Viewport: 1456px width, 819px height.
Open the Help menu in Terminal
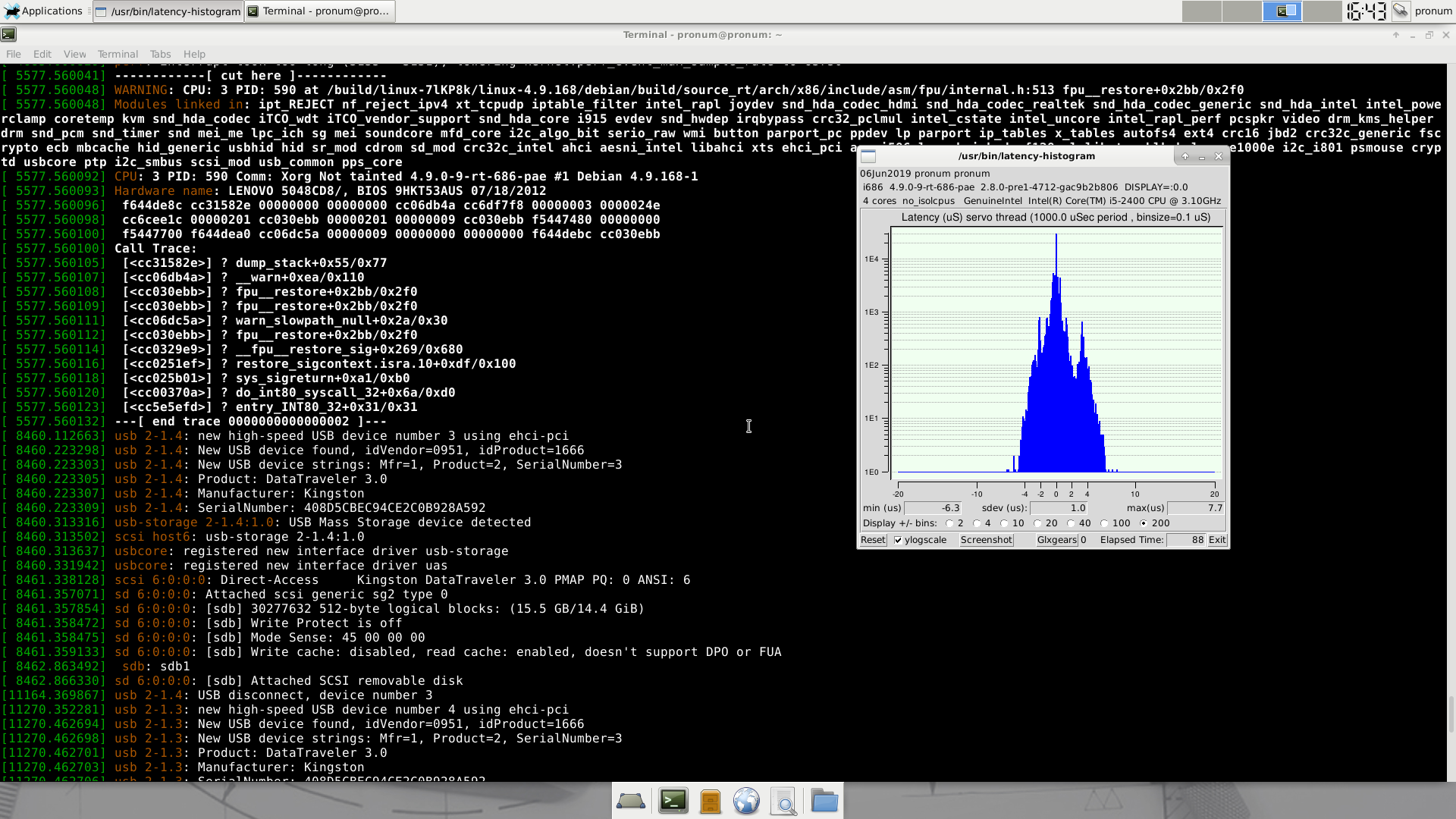point(194,54)
